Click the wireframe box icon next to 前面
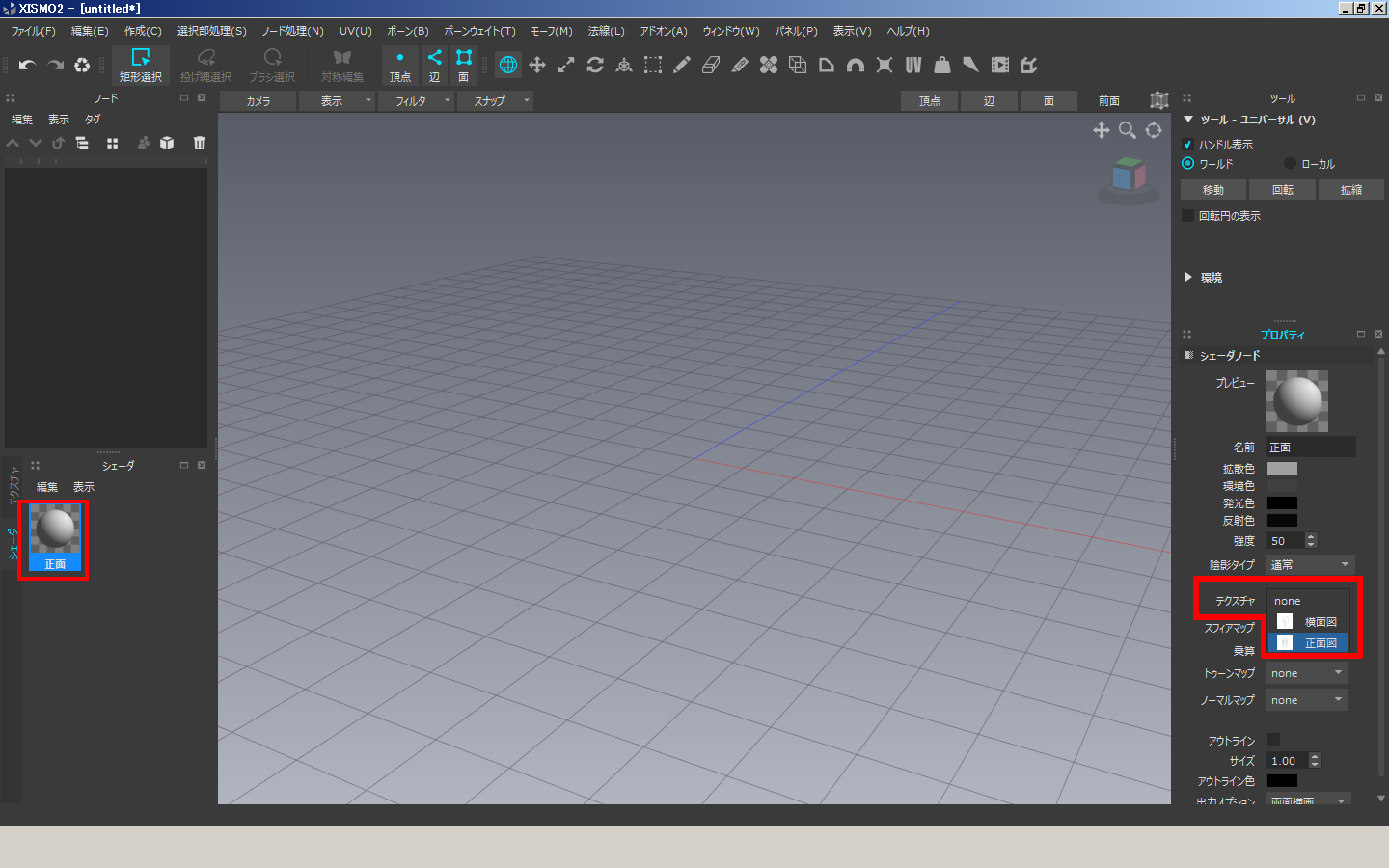 [x=1158, y=100]
